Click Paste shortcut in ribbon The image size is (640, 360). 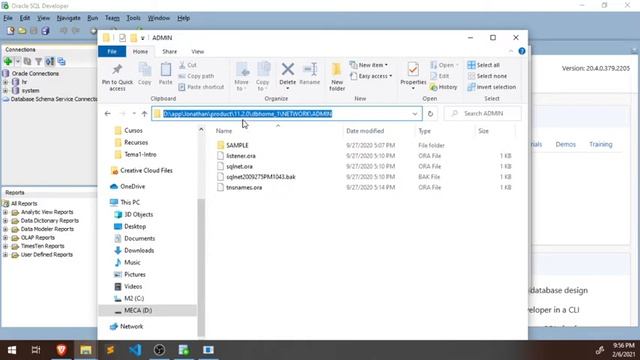click(201, 87)
